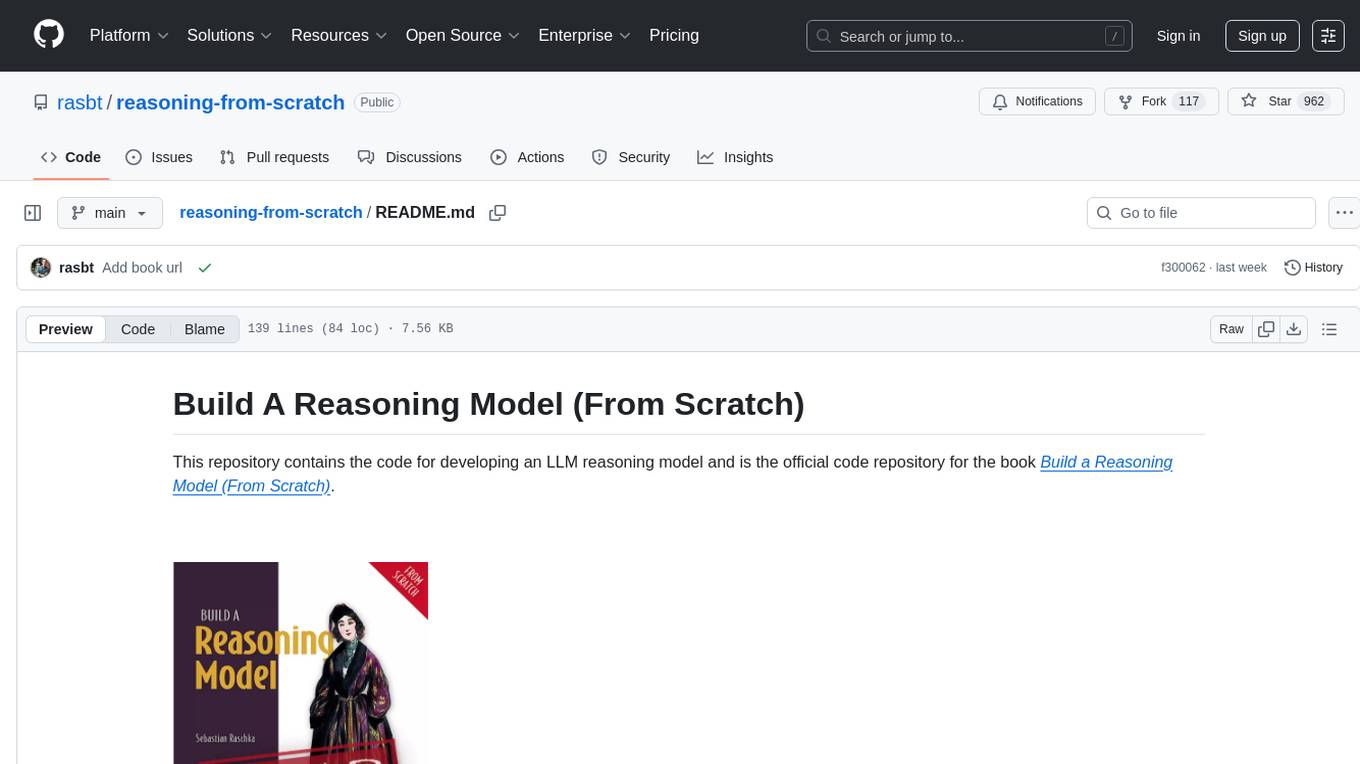Viewport: 1360px width, 764px height.
Task: Switch to the Actions tab
Action: click(x=527, y=157)
